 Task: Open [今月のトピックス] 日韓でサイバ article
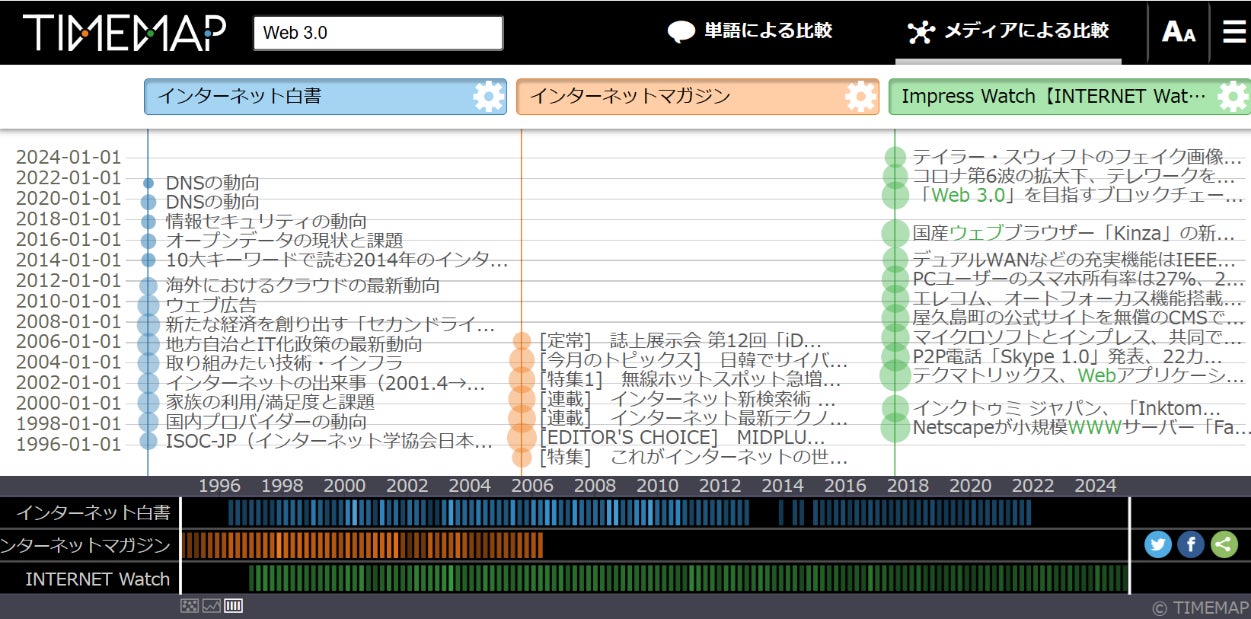point(693,360)
